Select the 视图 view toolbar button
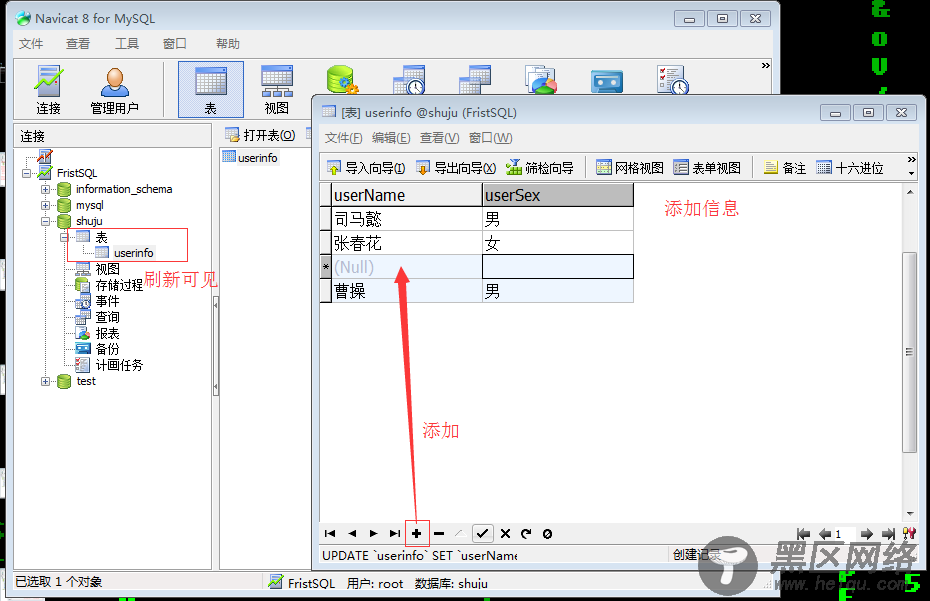 pos(276,90)
